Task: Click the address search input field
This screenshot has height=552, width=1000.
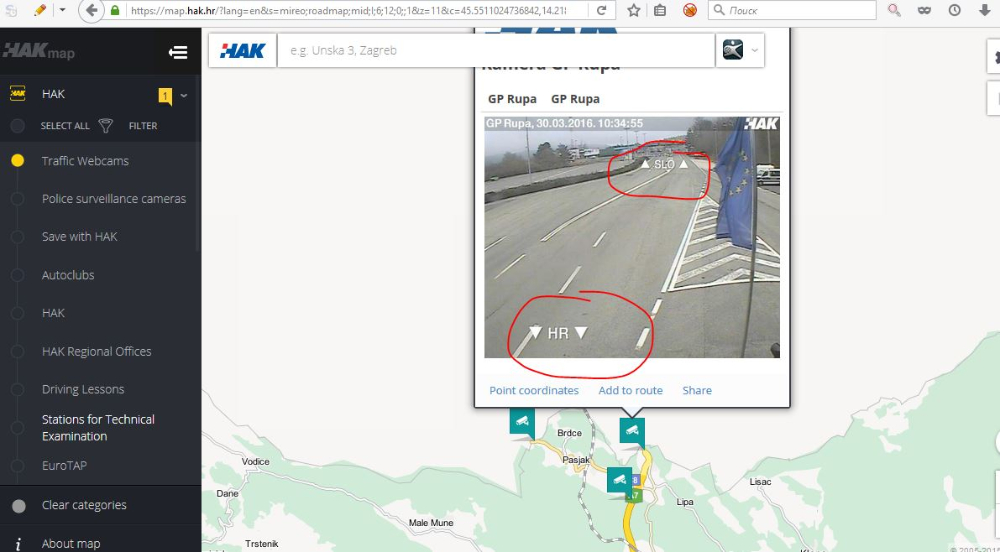Action: 496,50
